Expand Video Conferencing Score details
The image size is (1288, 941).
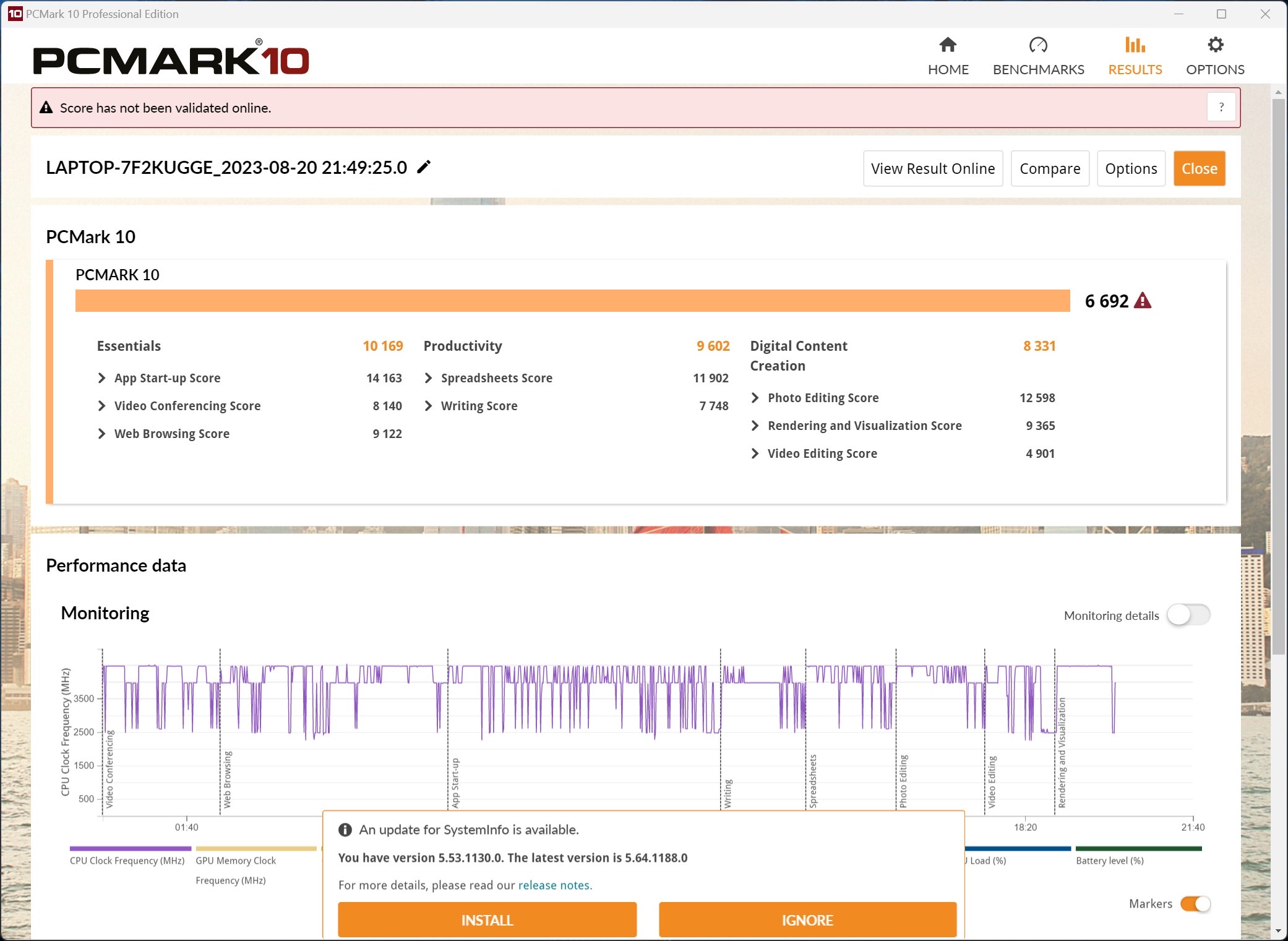pyautogui.click(x=101, y=406)
